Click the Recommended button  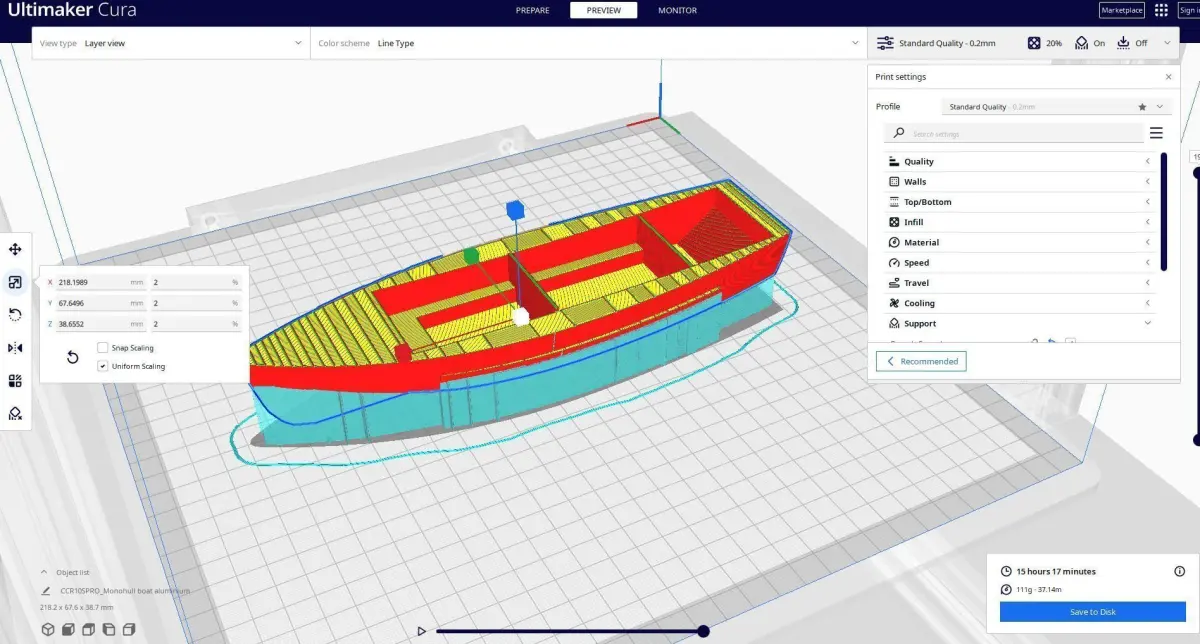coord(921,361)
